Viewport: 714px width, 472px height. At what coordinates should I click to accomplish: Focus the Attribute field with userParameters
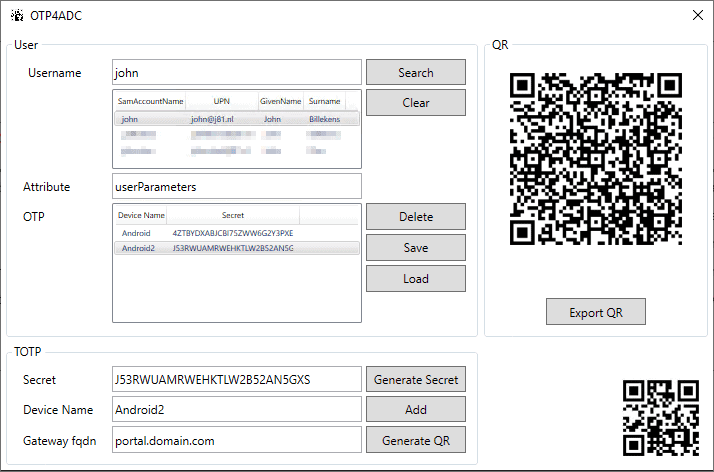pos(237,186)
